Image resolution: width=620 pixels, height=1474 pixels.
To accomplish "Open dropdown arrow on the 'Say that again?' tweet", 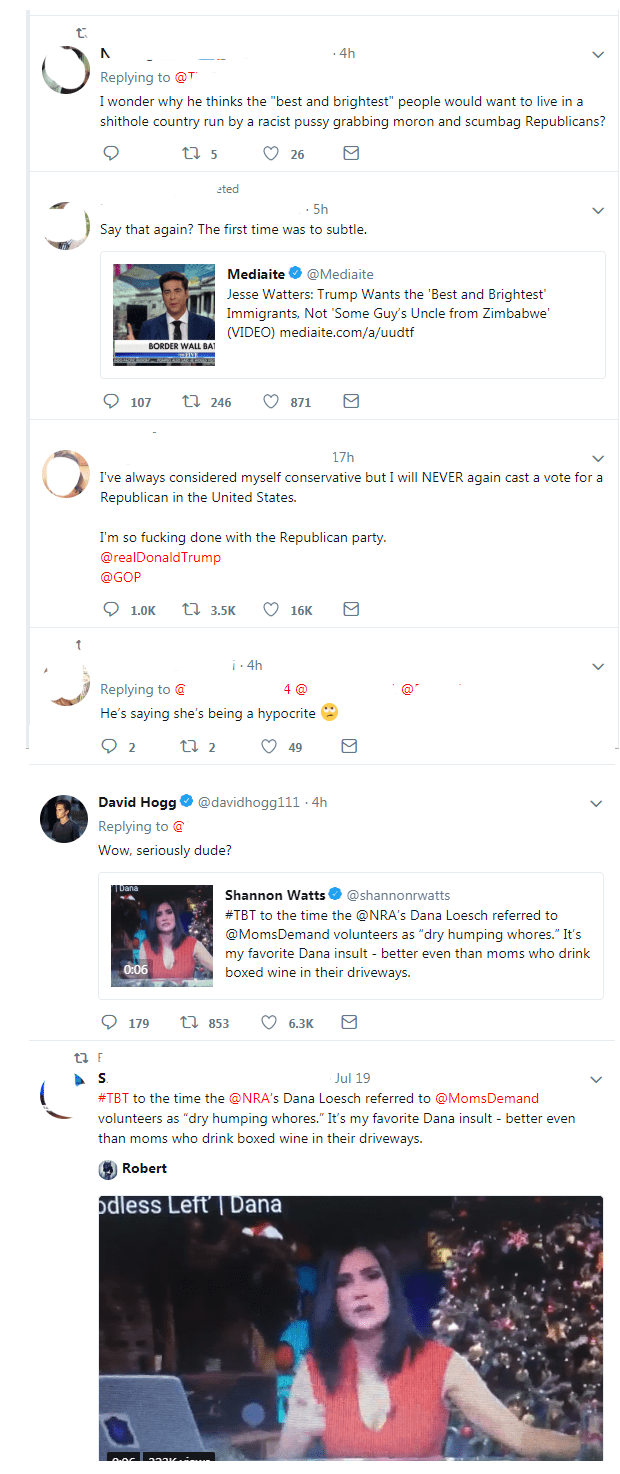I will 598,211.
